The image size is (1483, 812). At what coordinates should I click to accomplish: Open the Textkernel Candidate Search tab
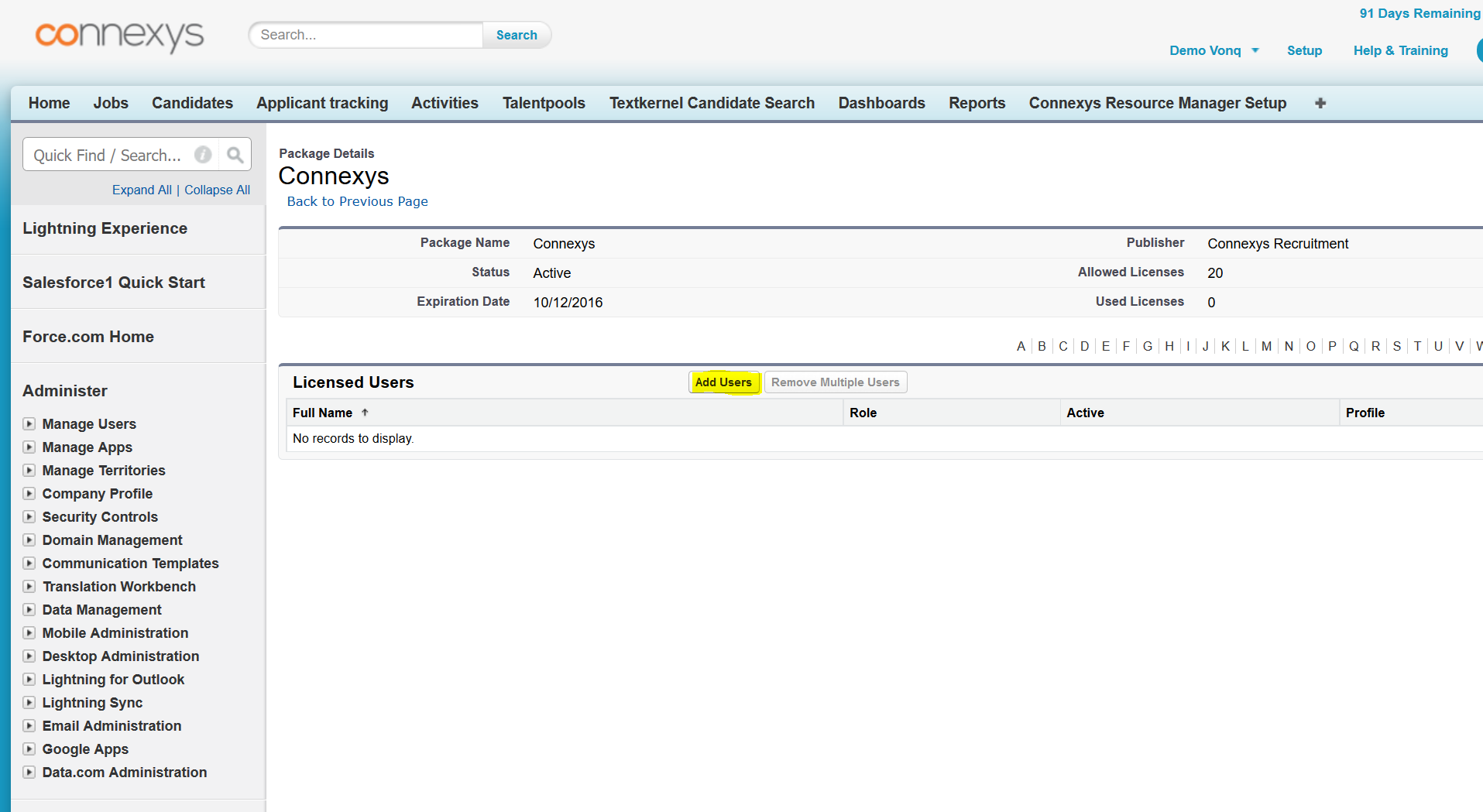[712, 103]
